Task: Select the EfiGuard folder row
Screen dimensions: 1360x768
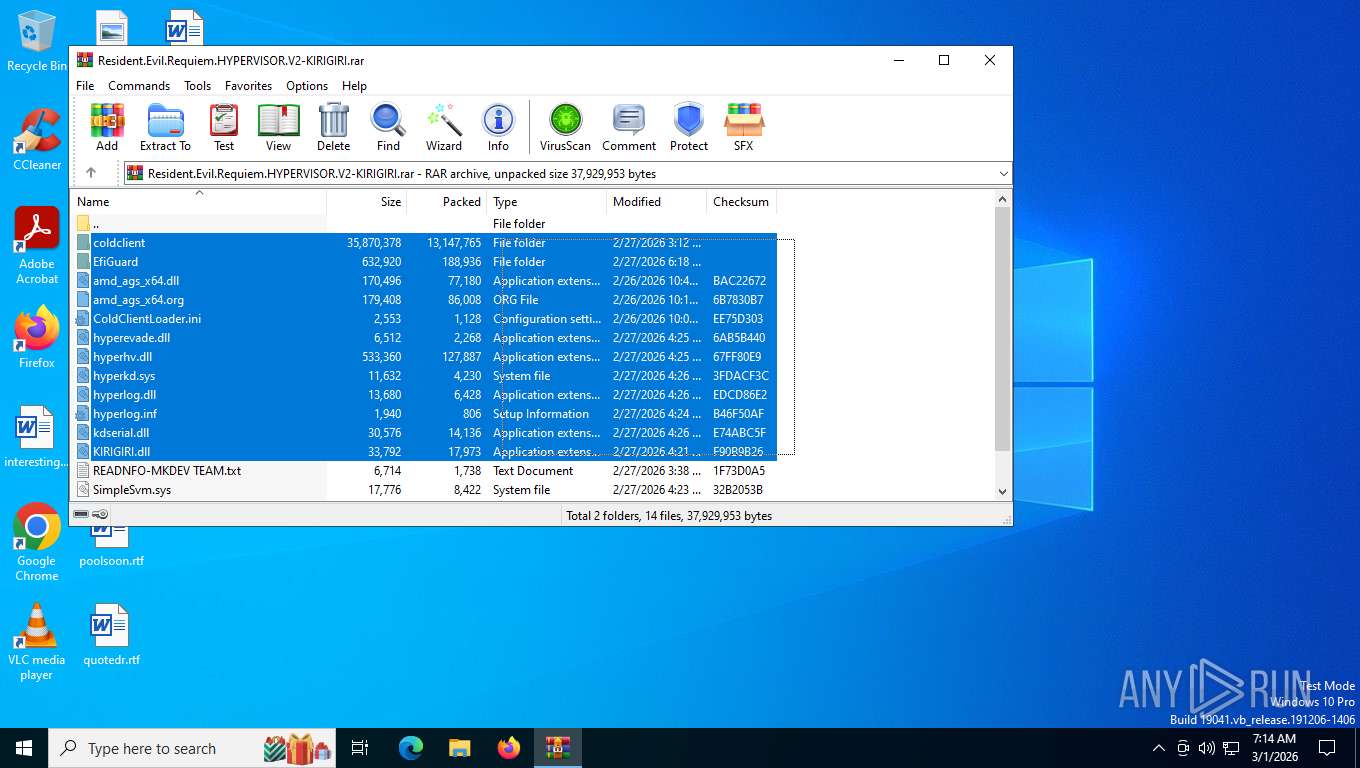Action: click(423, 262)
